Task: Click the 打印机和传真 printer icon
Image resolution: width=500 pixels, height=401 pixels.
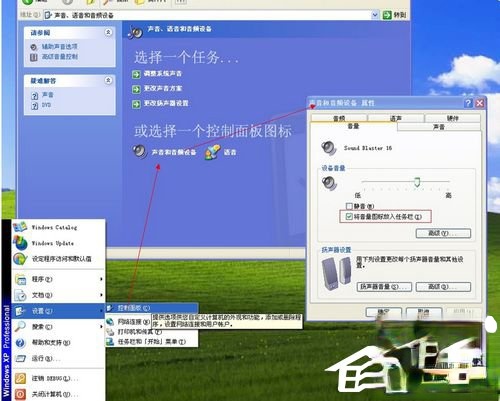Action: coord(110,332)
